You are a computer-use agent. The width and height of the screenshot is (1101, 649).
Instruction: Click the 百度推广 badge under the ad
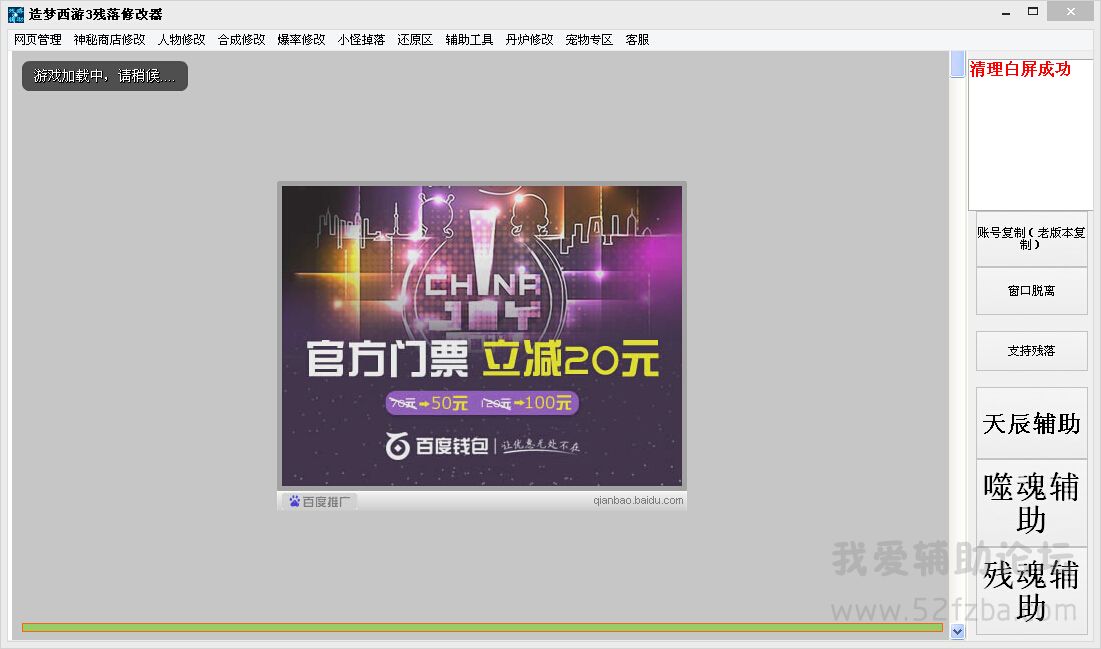pyautogui.click(x=320, y=501)
